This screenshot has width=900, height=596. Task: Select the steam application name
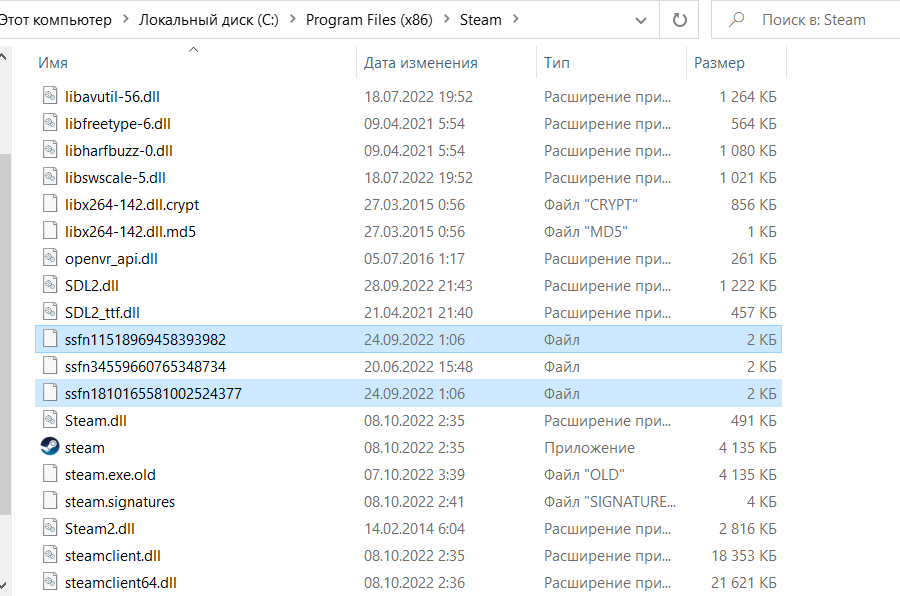click(x=84, y=447)
